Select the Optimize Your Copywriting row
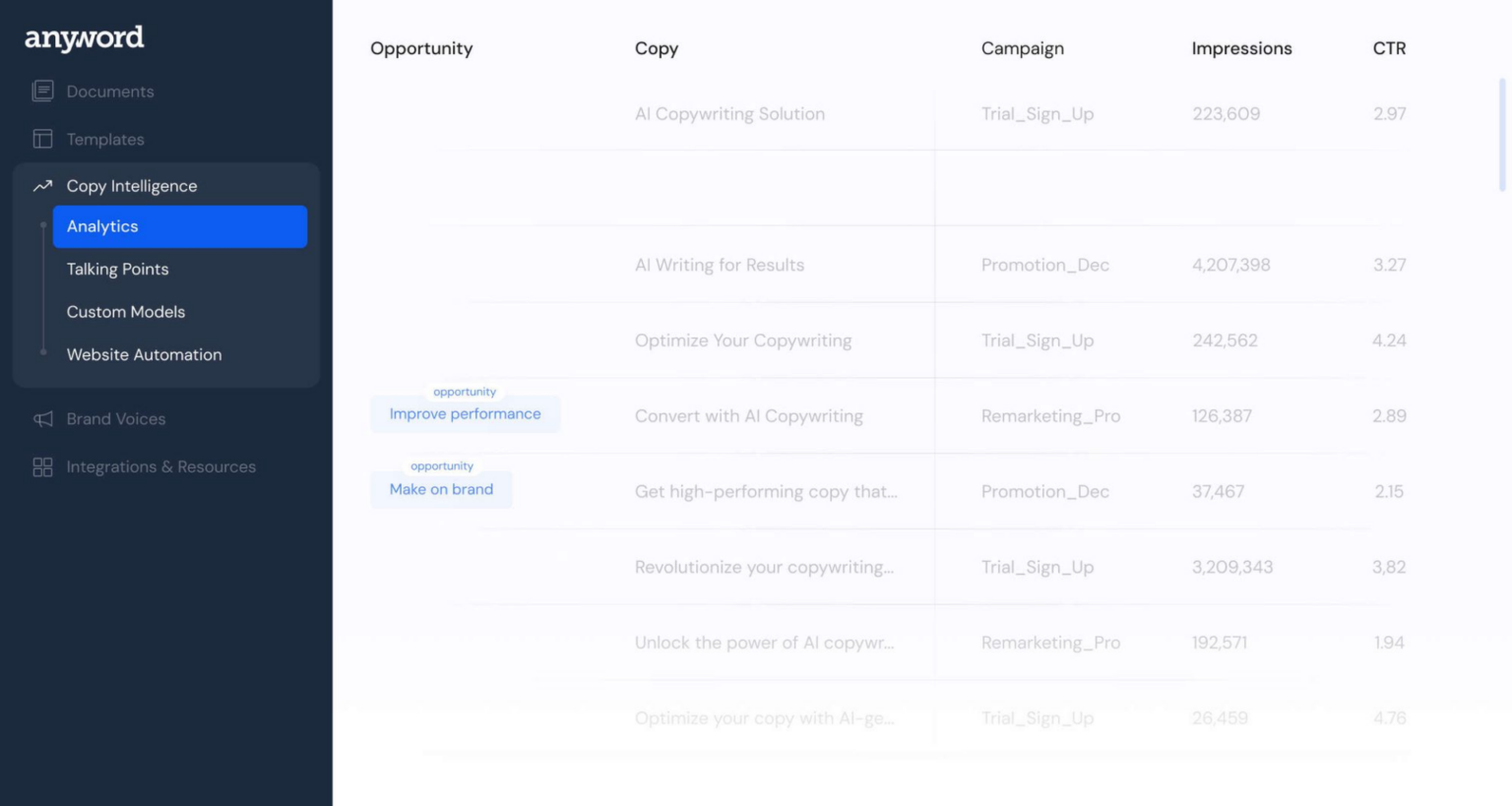This screenshot has height=806, width=1512. click(x=743, y=341)
